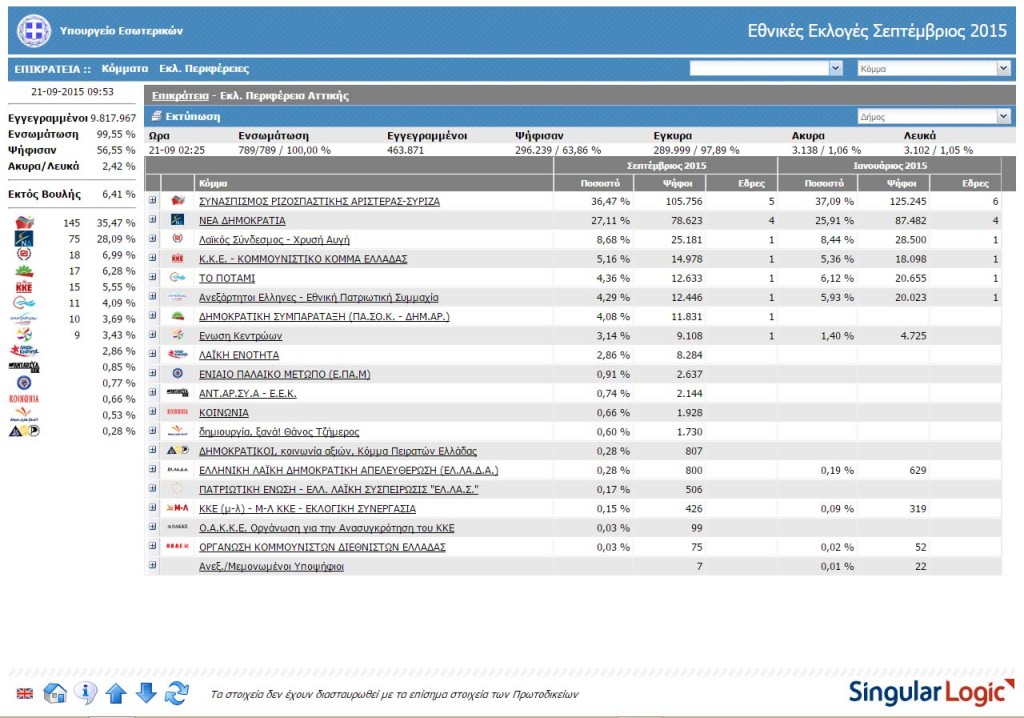Open the ΚΚΕ (μ-λ) - Μ-Λ ΚΚΕ link
Image resolution: width=1024 pixels, height=718 pixels.
(x=308, y=509)
